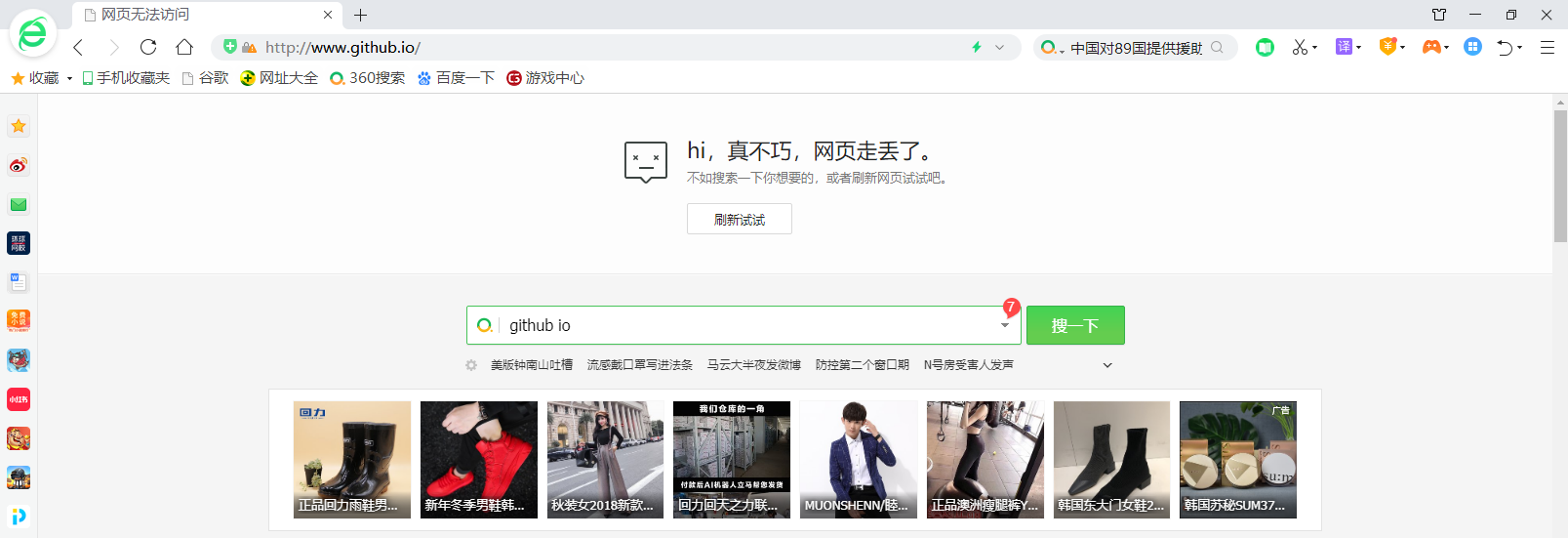The image size is (1568, 538).
Task: Open the browser home page
Action: point(184,47)
